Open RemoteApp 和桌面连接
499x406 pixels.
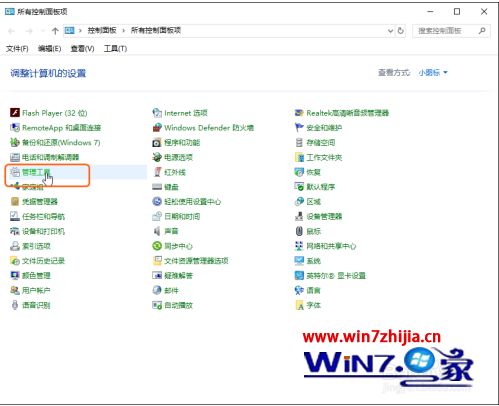(55, 128)
